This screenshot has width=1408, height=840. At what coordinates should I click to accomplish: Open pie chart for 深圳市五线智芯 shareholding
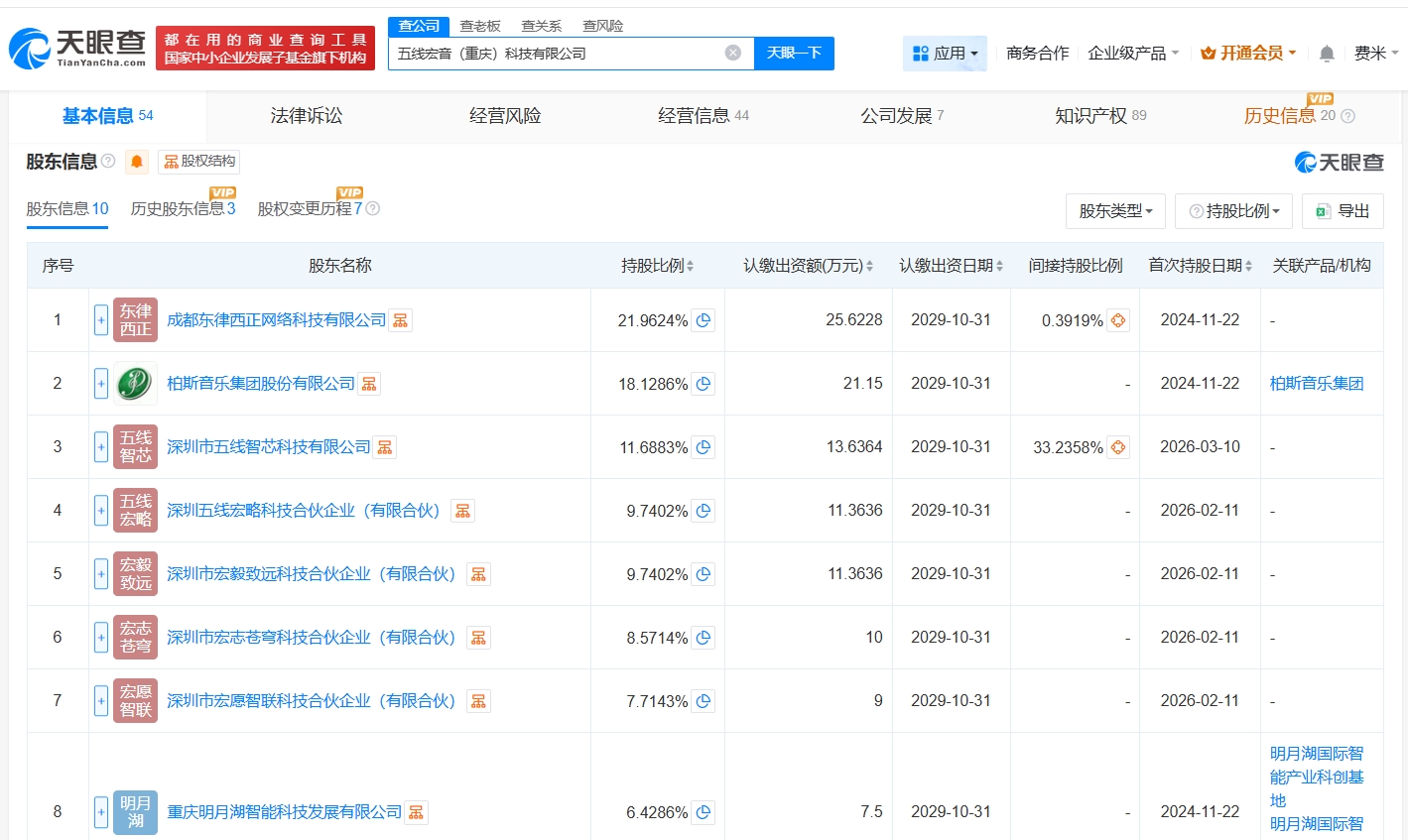pos(704,447)
